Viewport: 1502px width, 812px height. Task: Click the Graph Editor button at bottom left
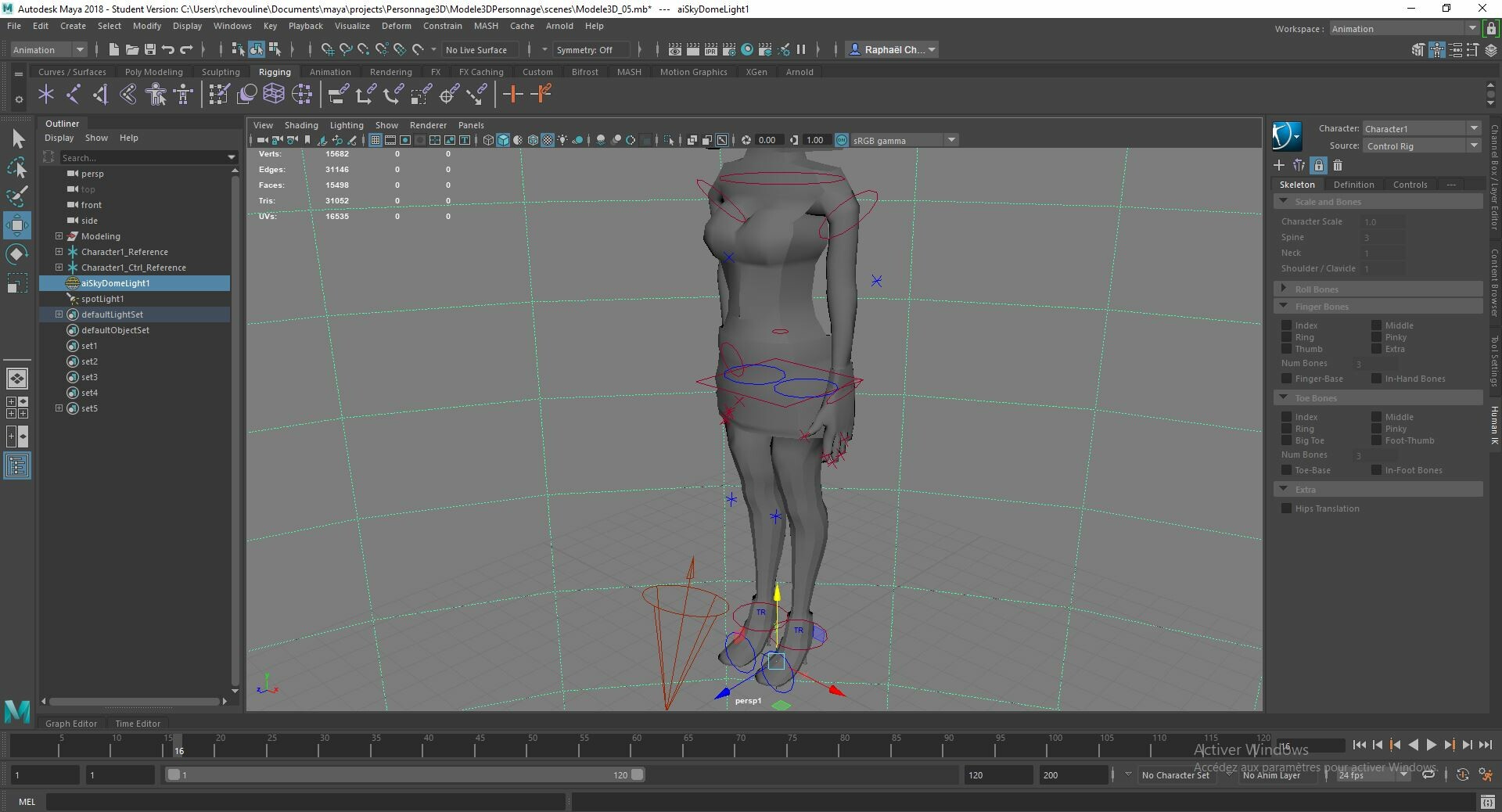[70, 724]
